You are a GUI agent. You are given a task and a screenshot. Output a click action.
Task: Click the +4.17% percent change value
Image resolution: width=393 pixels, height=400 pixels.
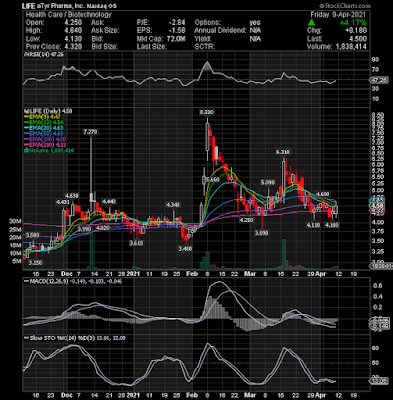point(353,23)
